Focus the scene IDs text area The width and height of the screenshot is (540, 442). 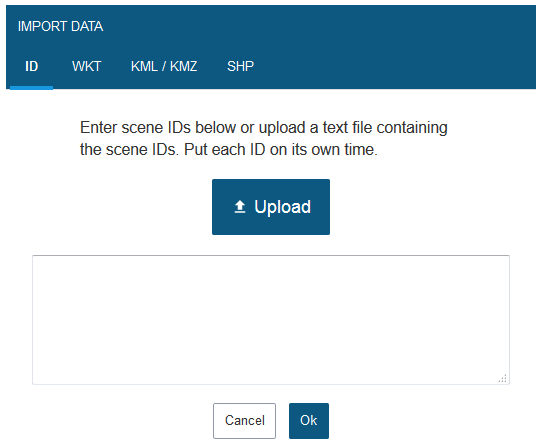(x=271, y=320)
